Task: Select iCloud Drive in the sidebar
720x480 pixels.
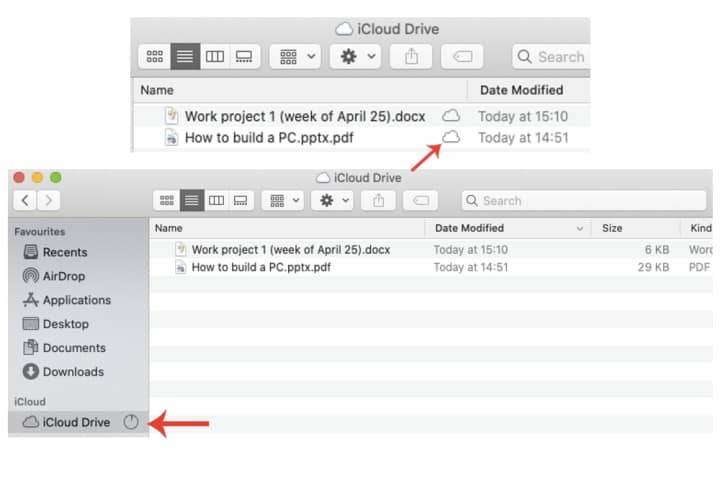Action: pyautogui.click(x=79, y=422)
